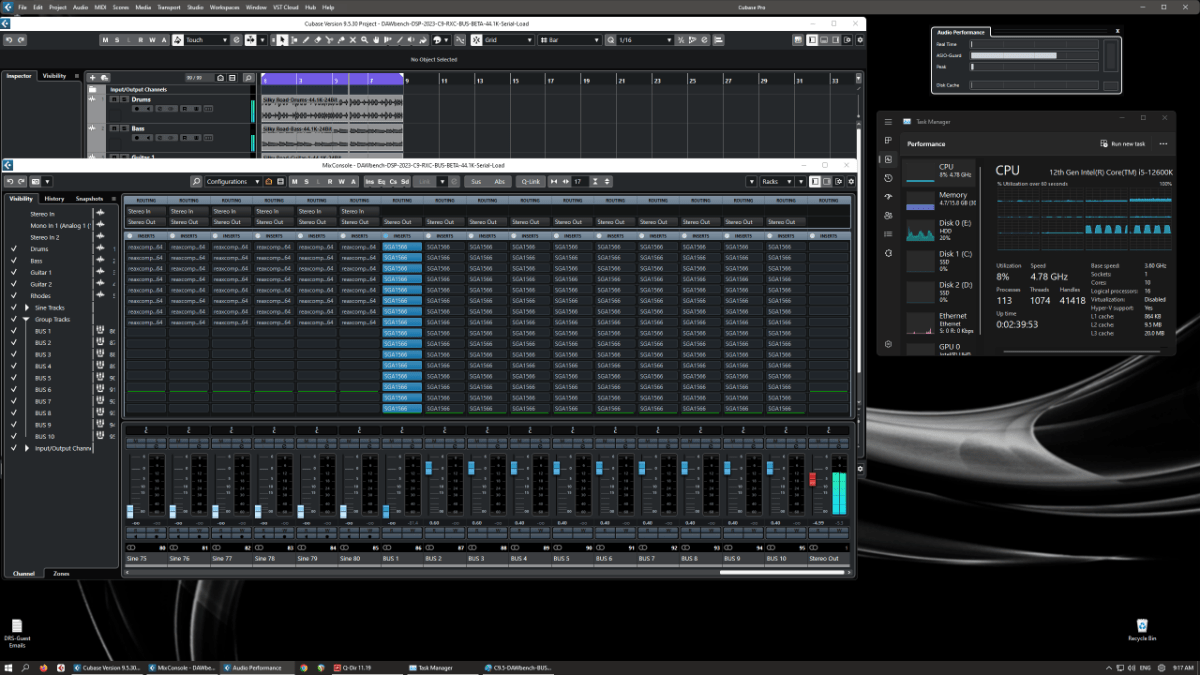Screen dimensions: 1200x675
Task: Click the undo arrow icon in MixConsole
Action: tap(10, 181)
